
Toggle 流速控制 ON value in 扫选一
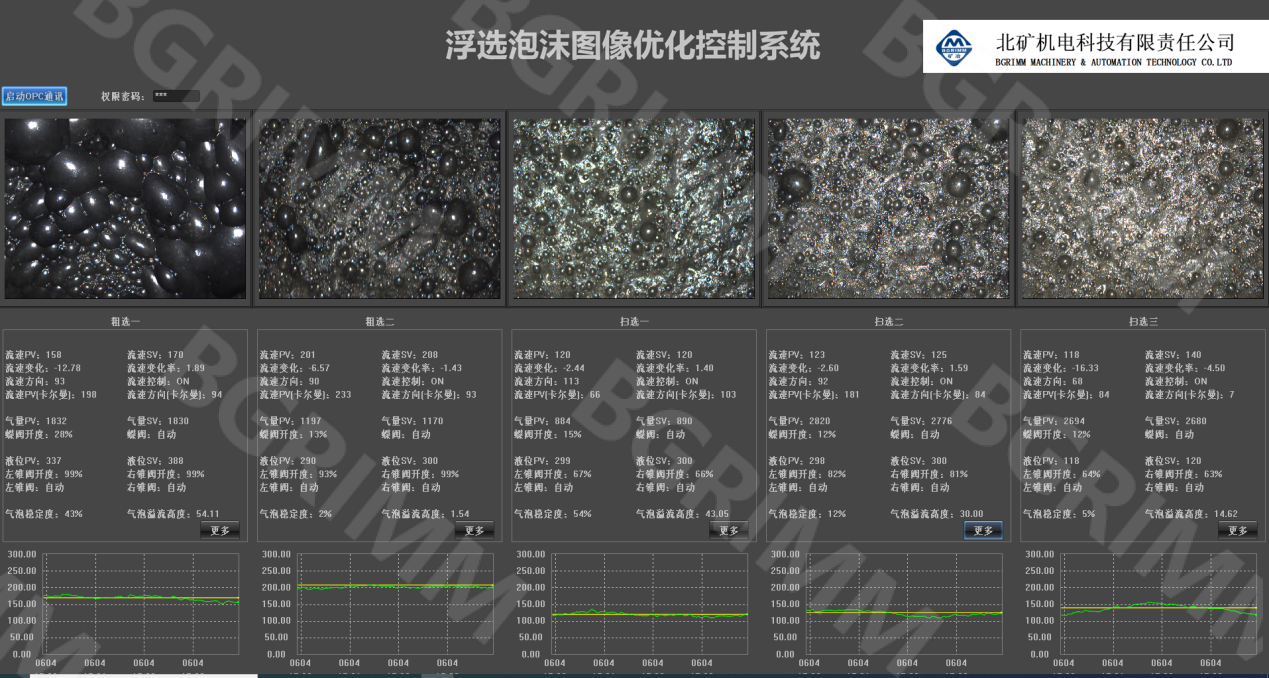[692, 381]
